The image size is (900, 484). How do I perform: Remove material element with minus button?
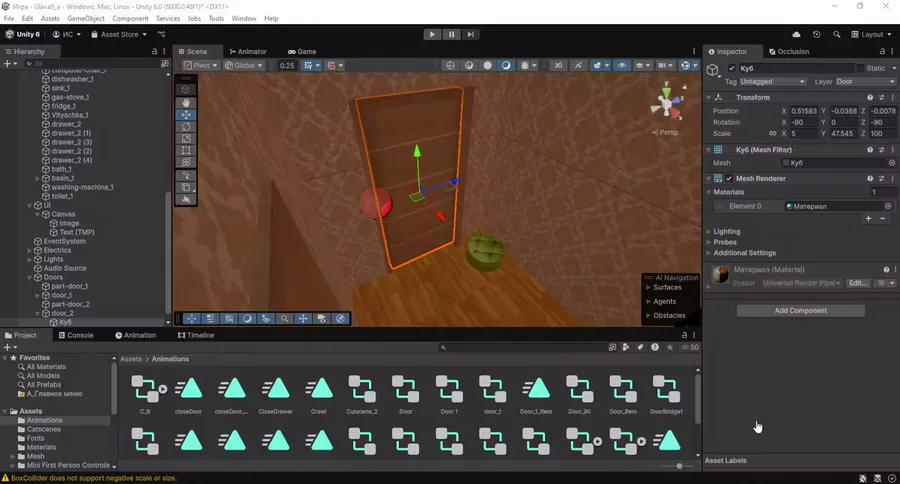coord(882,218)
